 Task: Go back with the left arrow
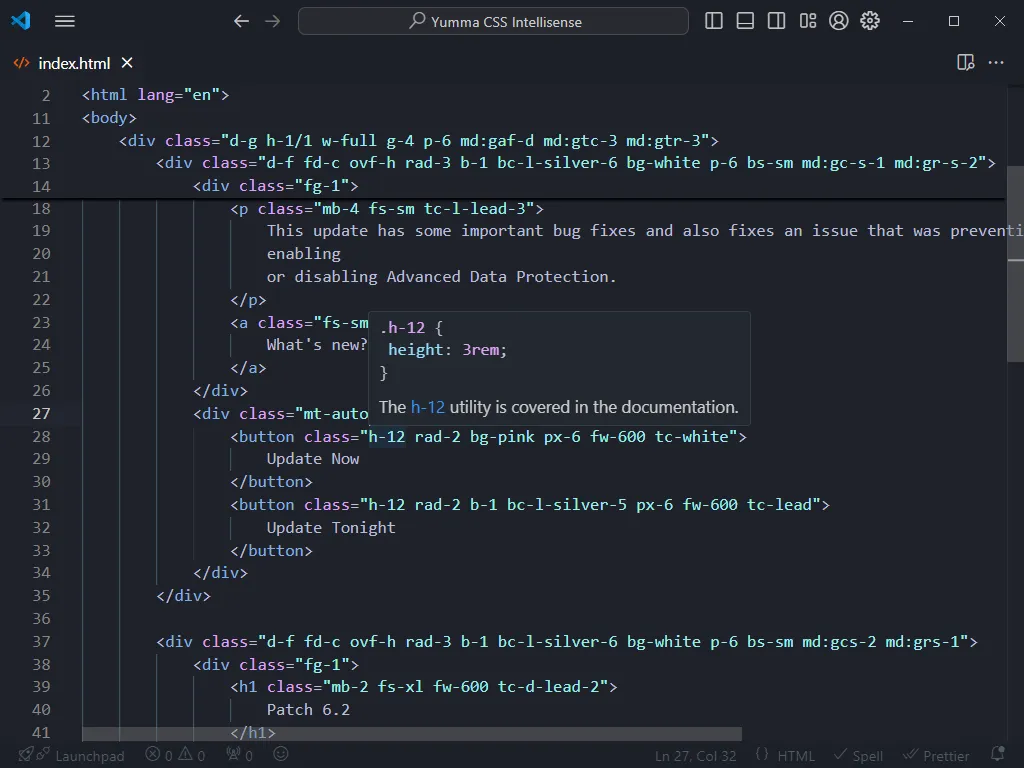[x=242, y=22]
